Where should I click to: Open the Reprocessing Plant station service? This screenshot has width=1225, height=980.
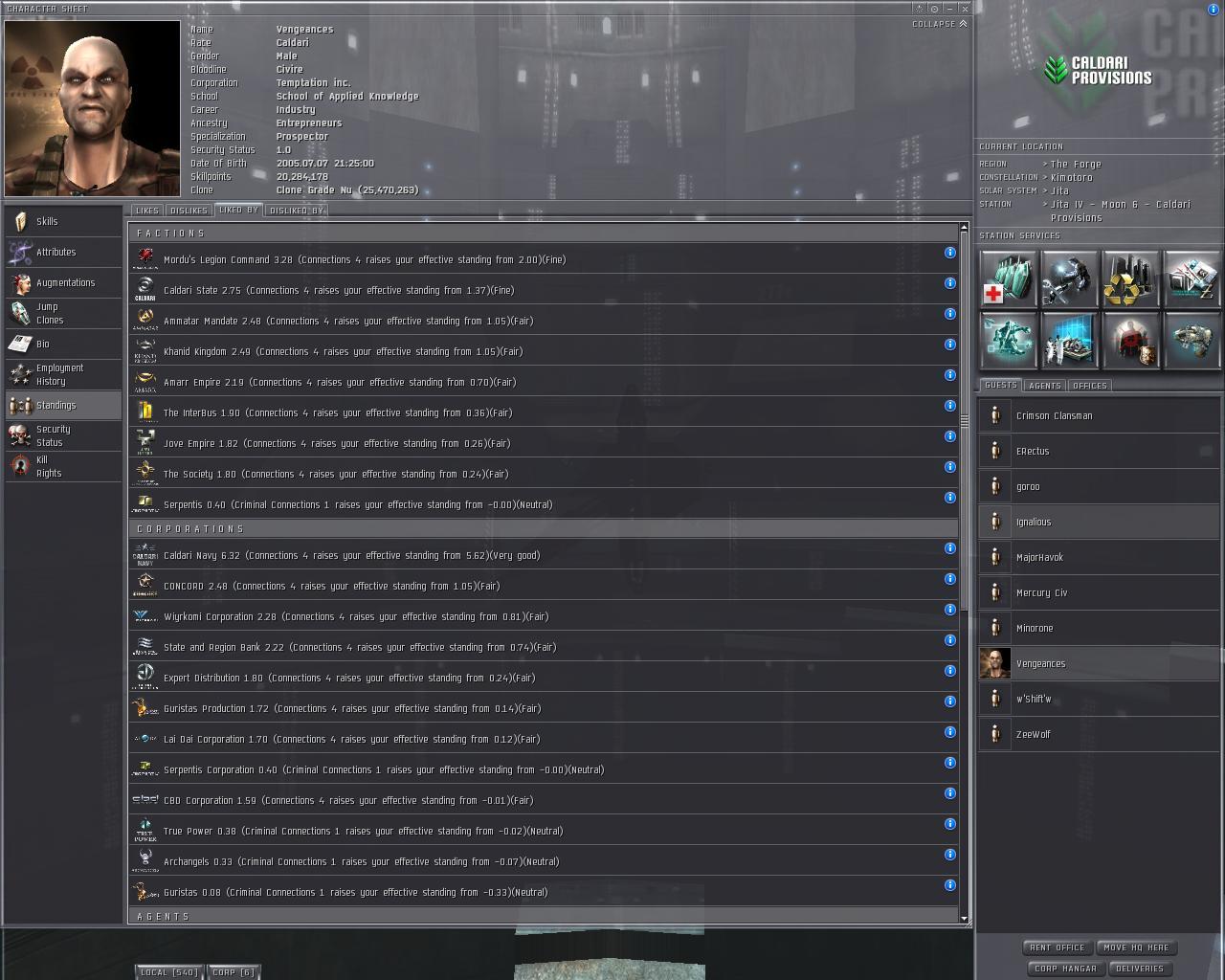coord(1131,279)
